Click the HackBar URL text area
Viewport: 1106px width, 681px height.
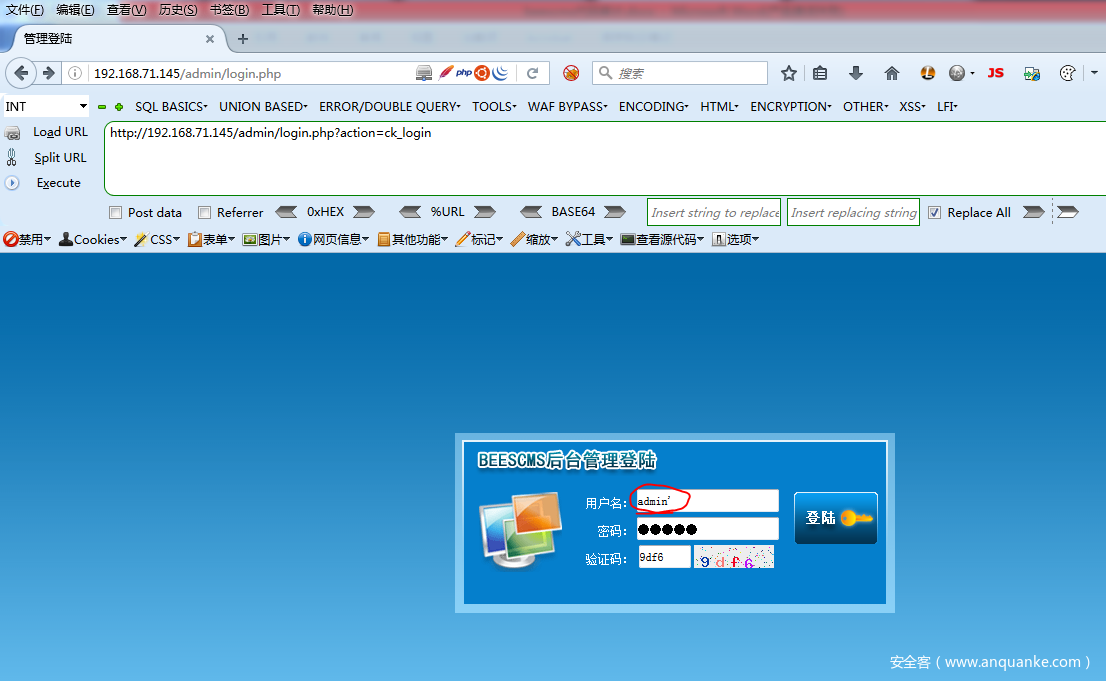point(605,158)
